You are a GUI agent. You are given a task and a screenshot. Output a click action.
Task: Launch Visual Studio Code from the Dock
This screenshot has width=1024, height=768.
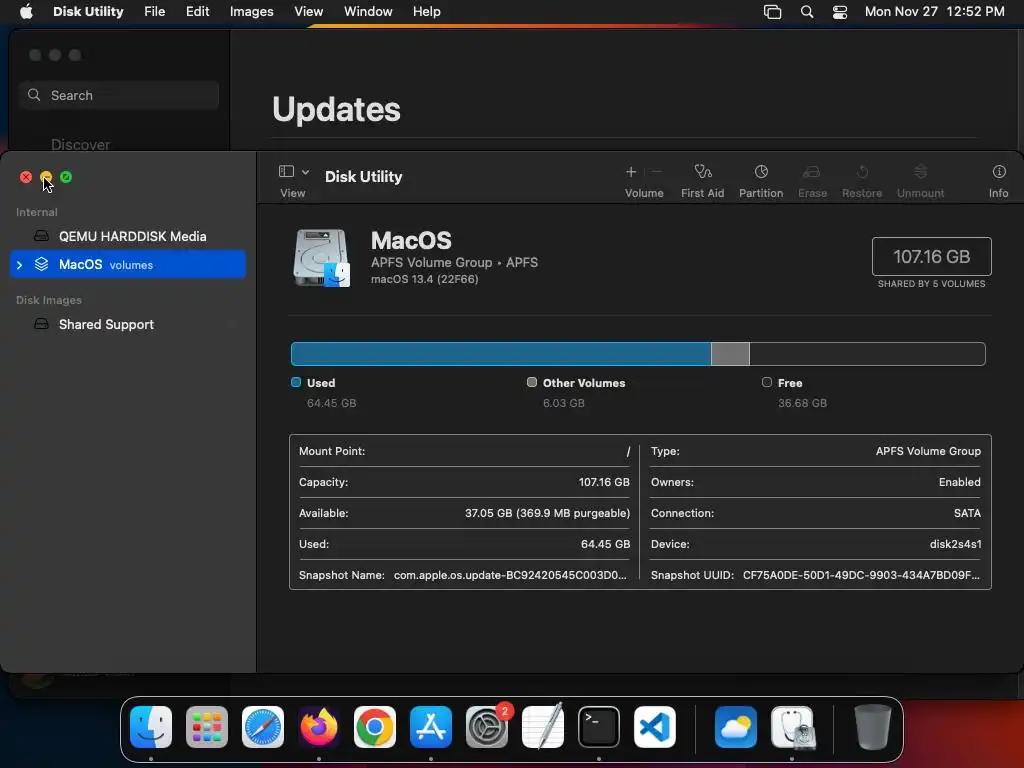pyautogui.click(x=654, y=727)
